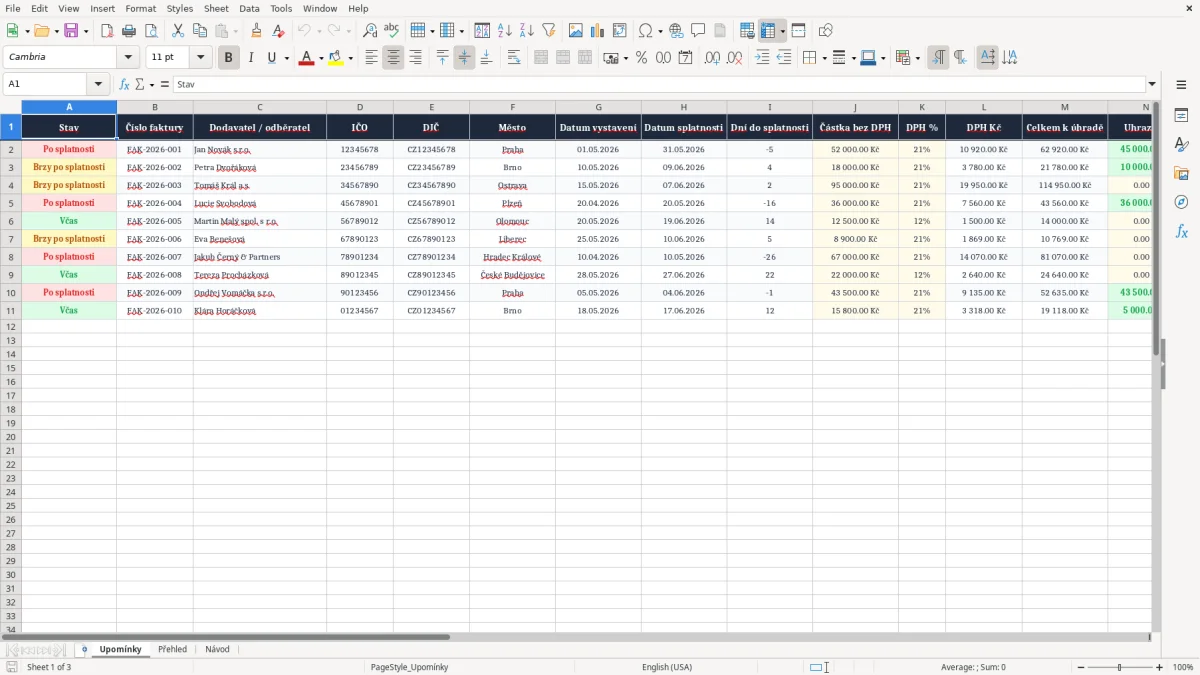Insert Comment icon
This screenshot has width=1200, height=675.
point(698,31)
